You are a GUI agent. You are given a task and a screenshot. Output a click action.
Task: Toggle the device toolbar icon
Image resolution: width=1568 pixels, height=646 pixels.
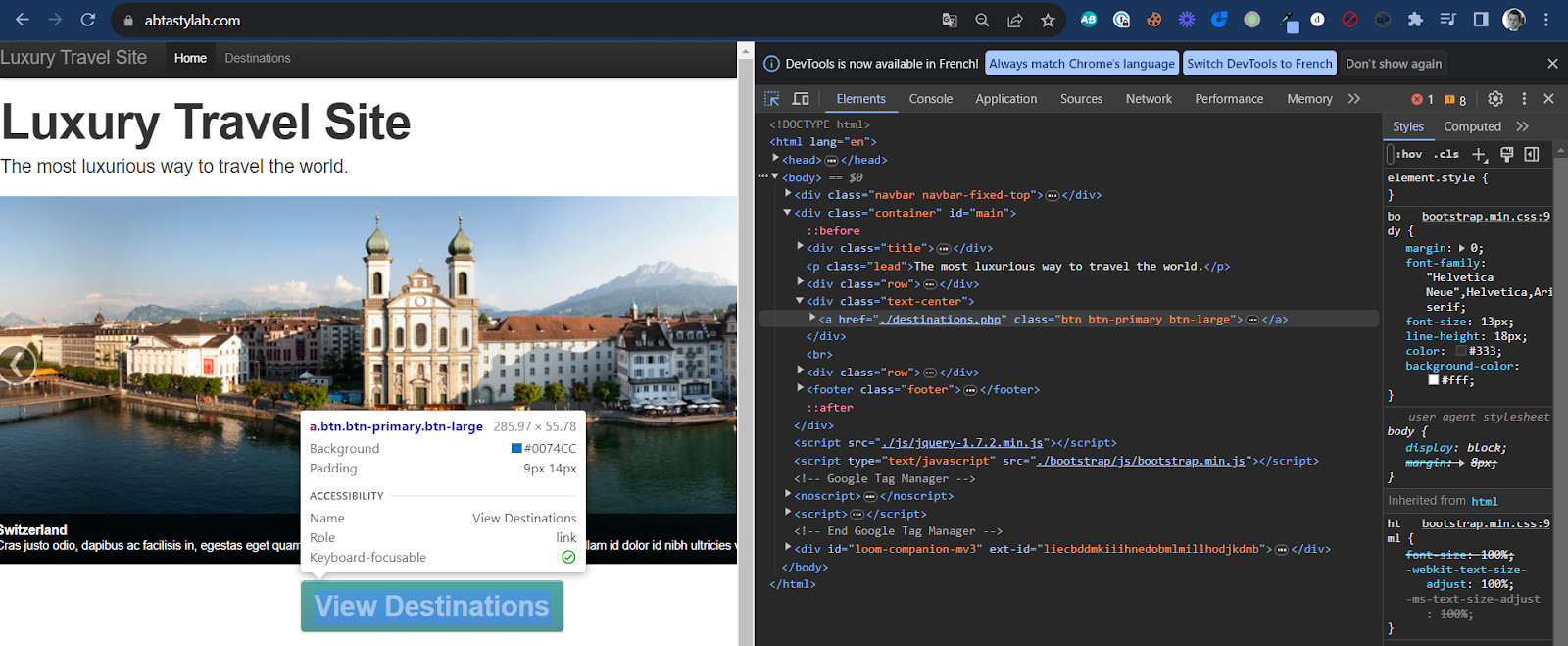(x=801, y=99)
